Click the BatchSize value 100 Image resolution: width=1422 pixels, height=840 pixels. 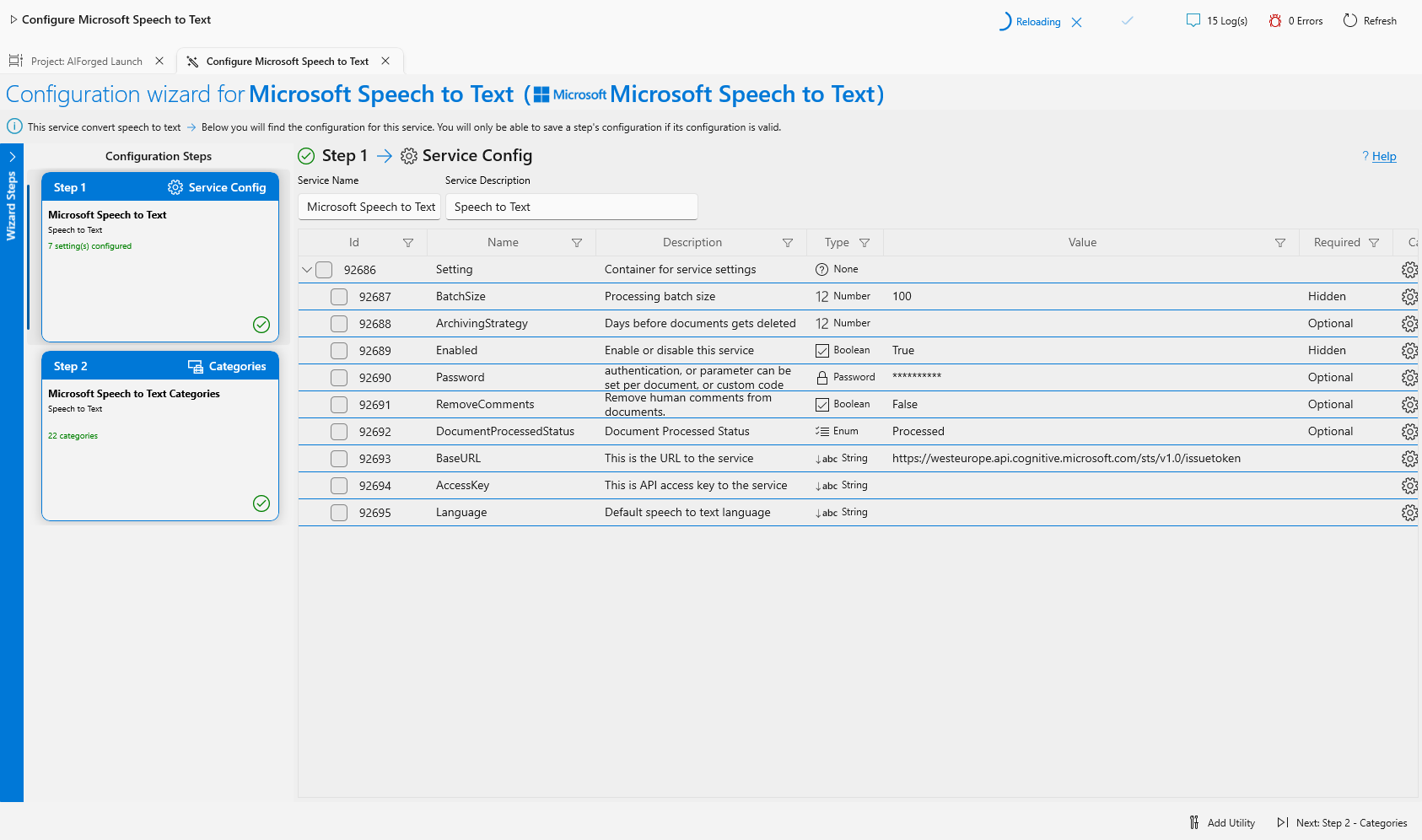pos(902,297)
